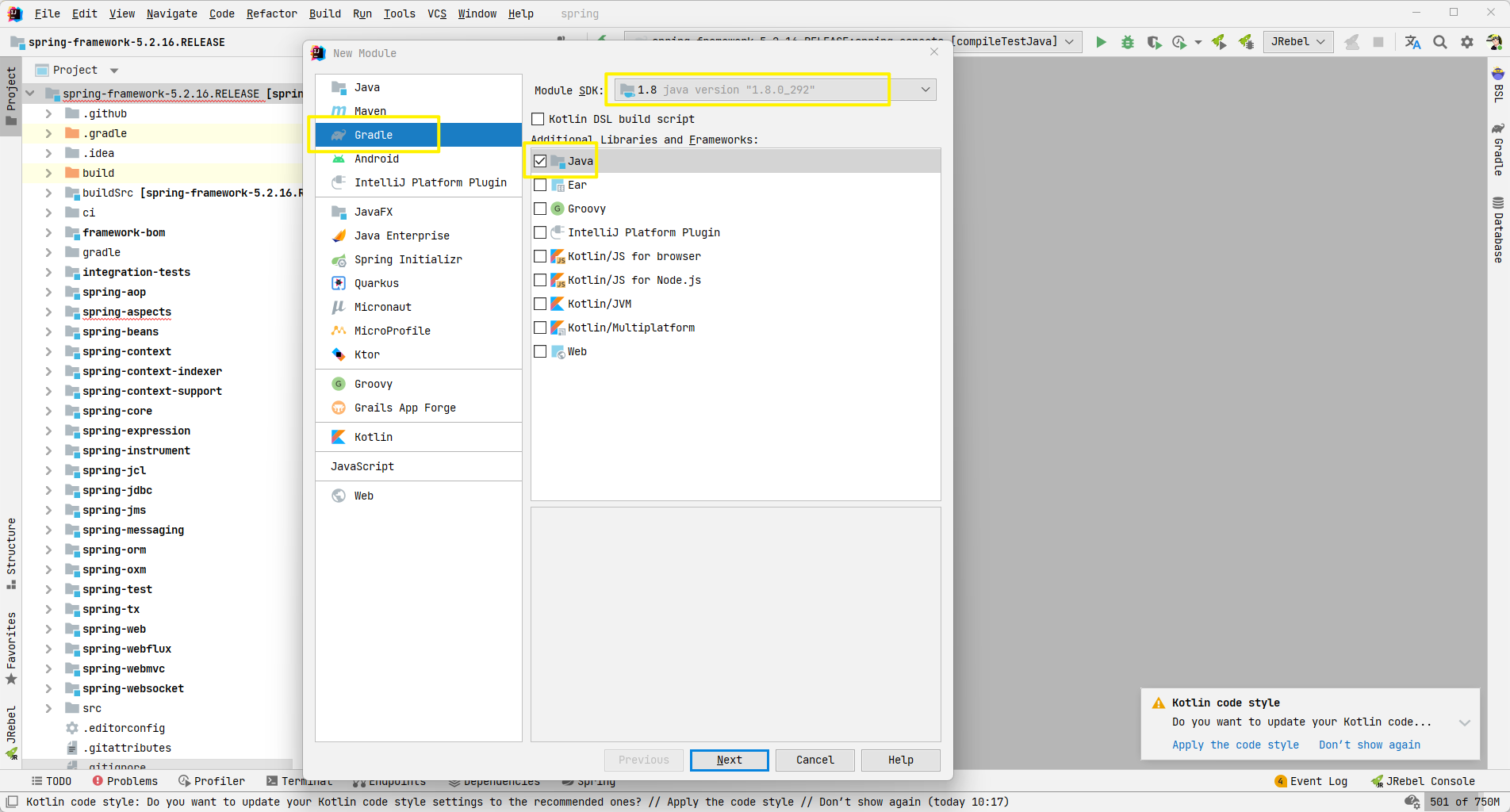1510x812 pixels.
Task: Run the project with the green Run icon
Action: pos(1101,42)
